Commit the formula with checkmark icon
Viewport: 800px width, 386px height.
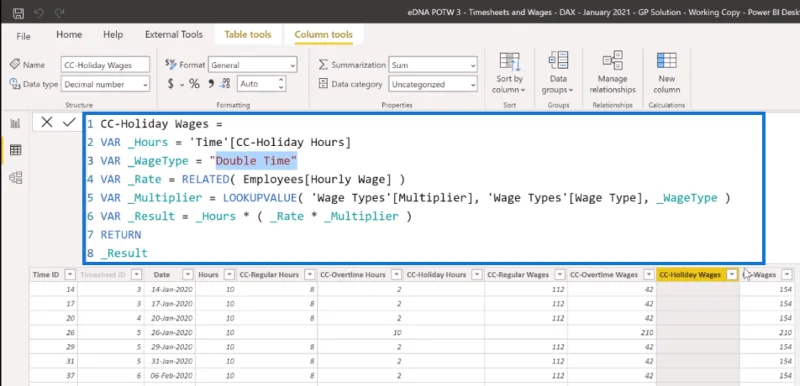(x=69, y=122)
